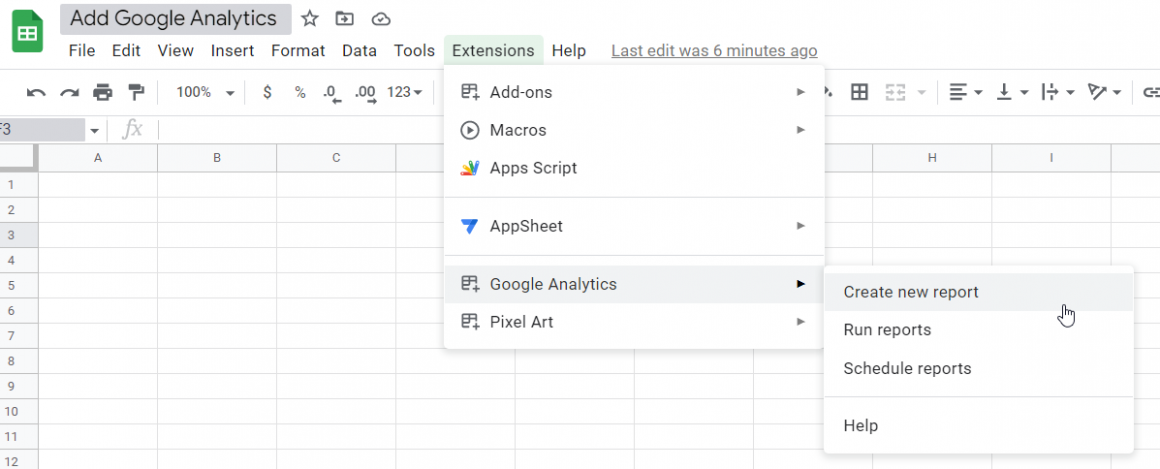Open the Help menu in menu bar
This screenshot has width=1160, height=469.
click(569, 51)
